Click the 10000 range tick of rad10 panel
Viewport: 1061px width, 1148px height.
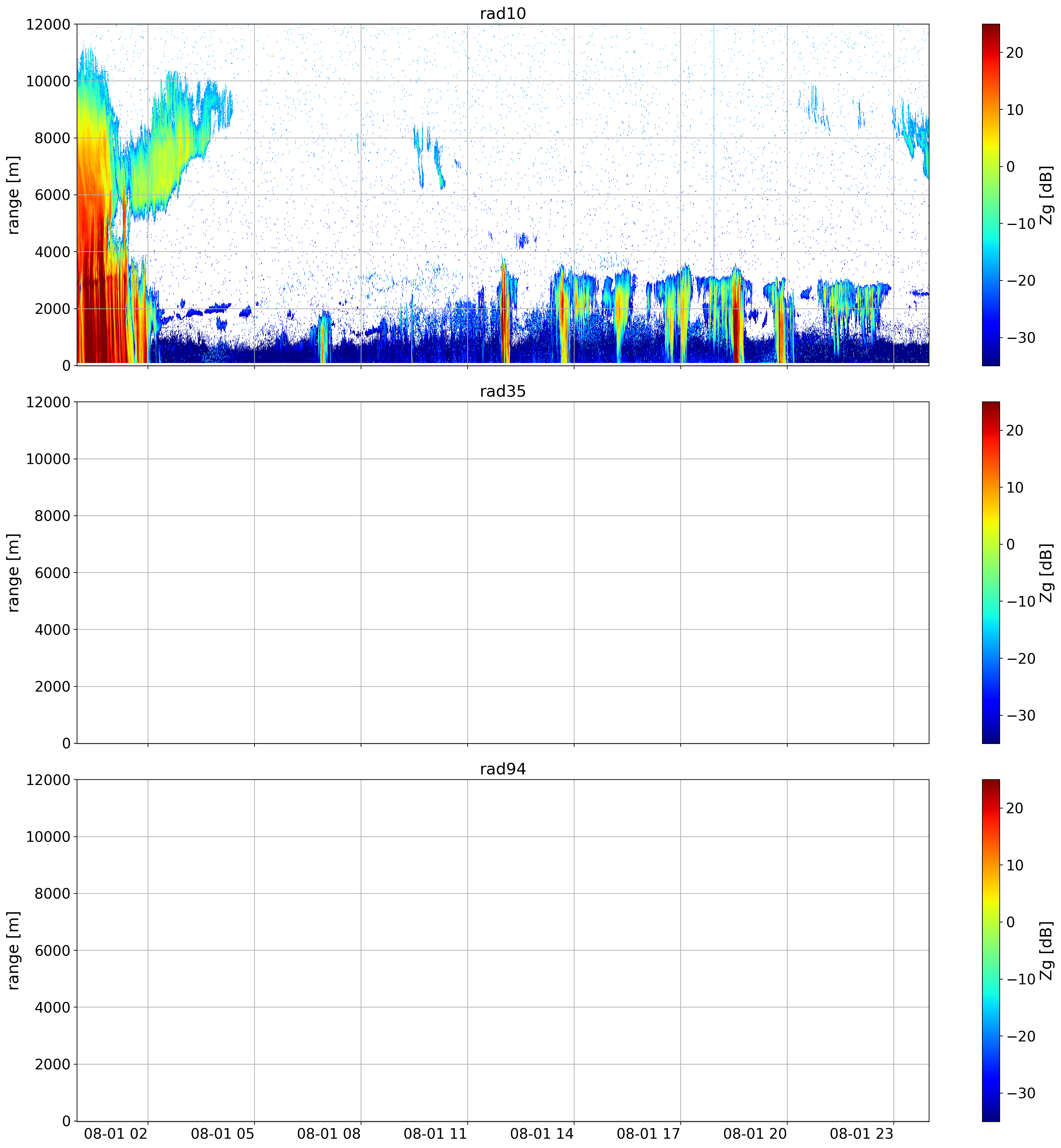tap(48, 82)
